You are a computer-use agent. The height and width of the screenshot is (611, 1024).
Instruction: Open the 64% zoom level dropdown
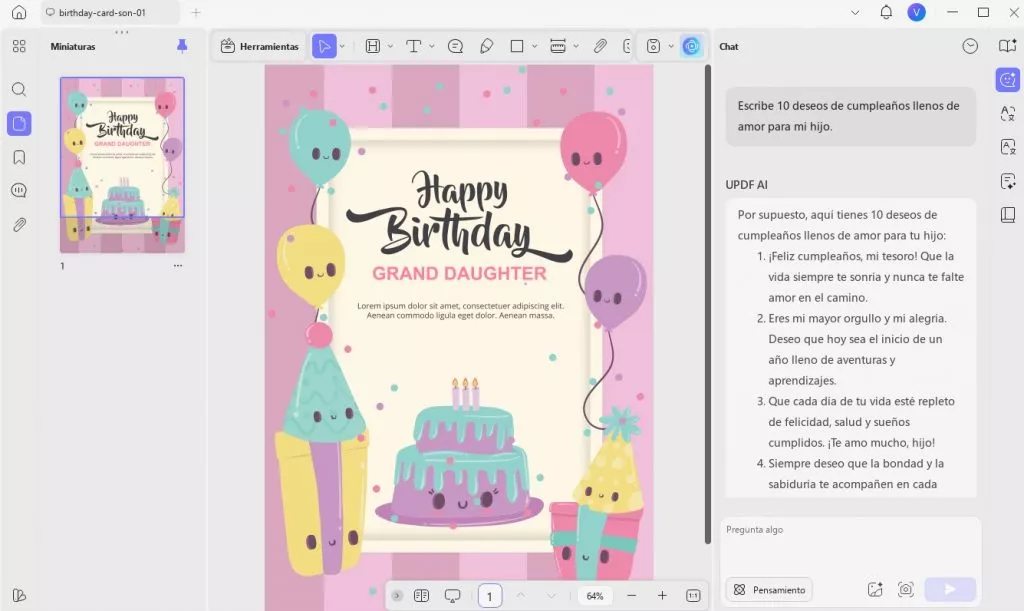pyautogui.click(x=595, y=595)
